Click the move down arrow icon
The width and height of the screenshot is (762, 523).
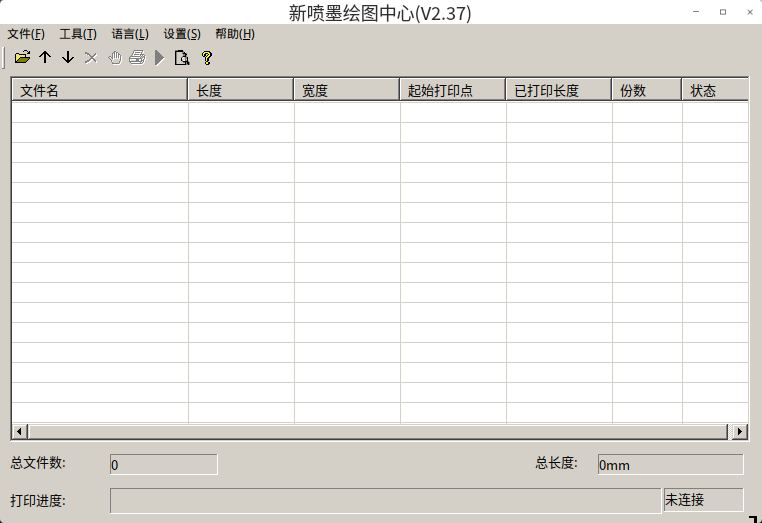point(68,58)
